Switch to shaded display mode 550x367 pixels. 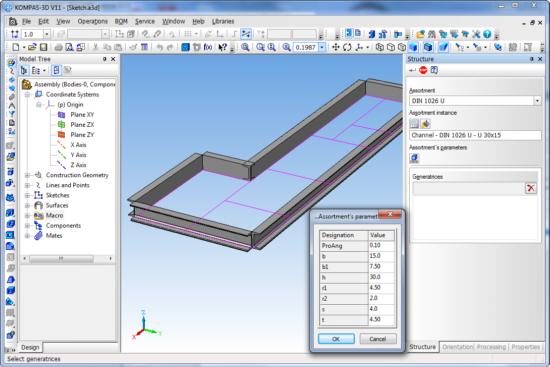pyautogui.click(x=414, y=47)
